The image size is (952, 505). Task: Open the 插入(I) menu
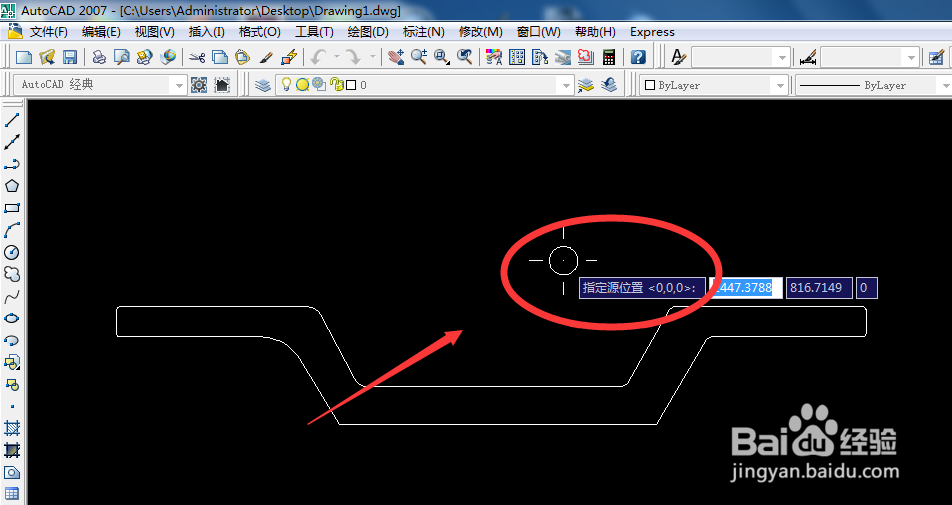206,32
